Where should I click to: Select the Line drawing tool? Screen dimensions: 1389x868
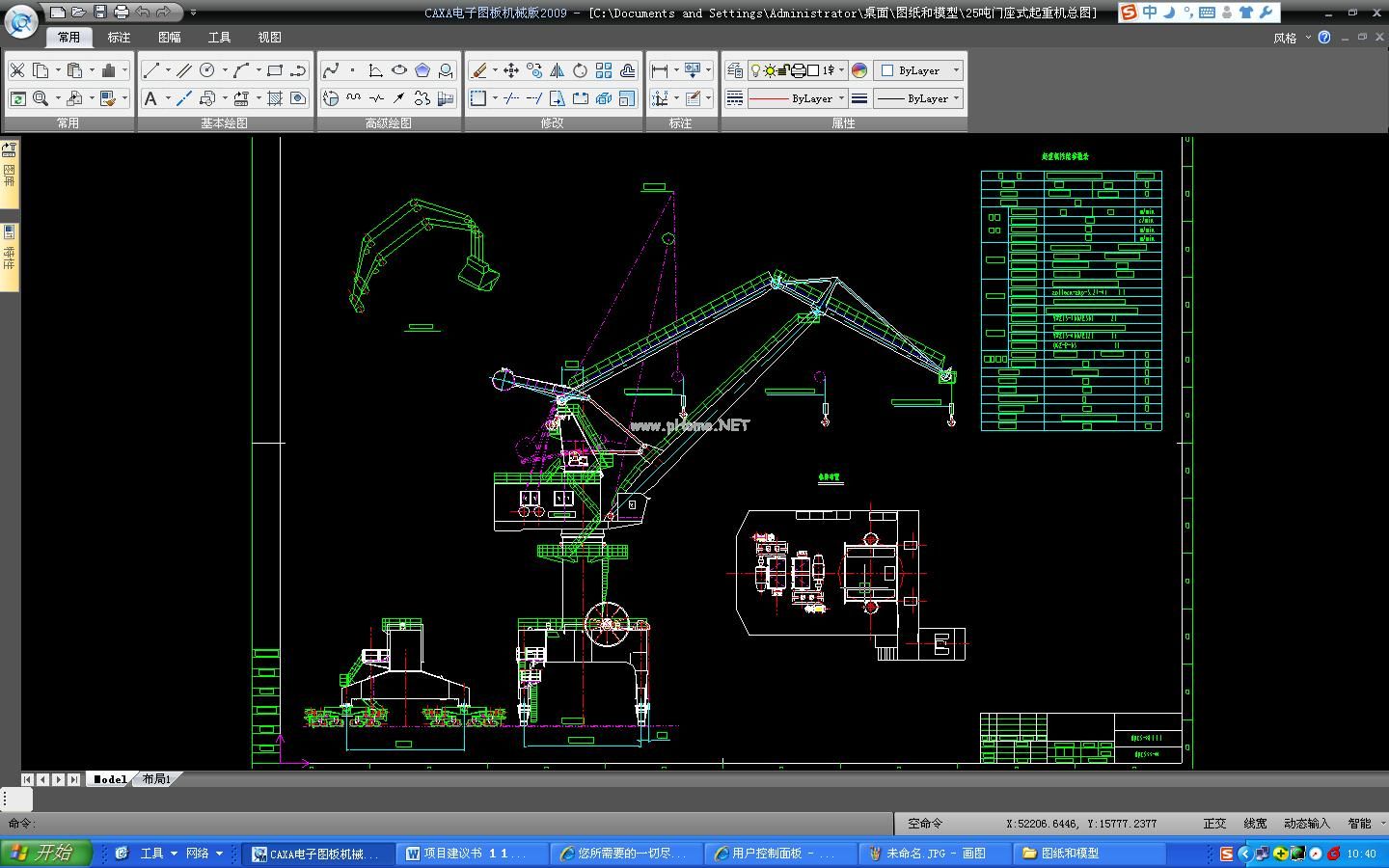(x=150, y=70)
